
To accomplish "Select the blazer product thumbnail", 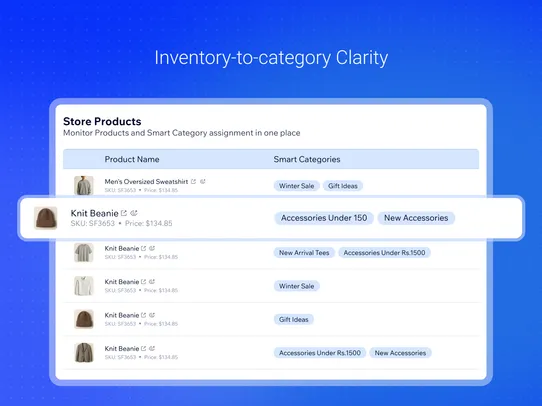I will click(x=84, y=352).
